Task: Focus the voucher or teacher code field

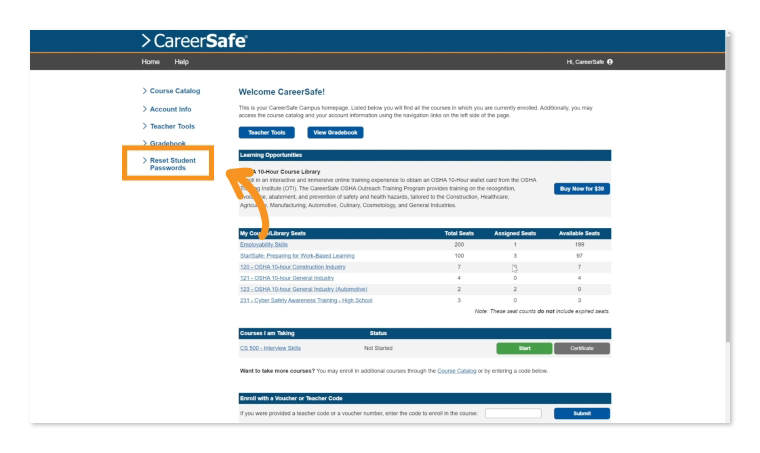Action: point(513,413)
